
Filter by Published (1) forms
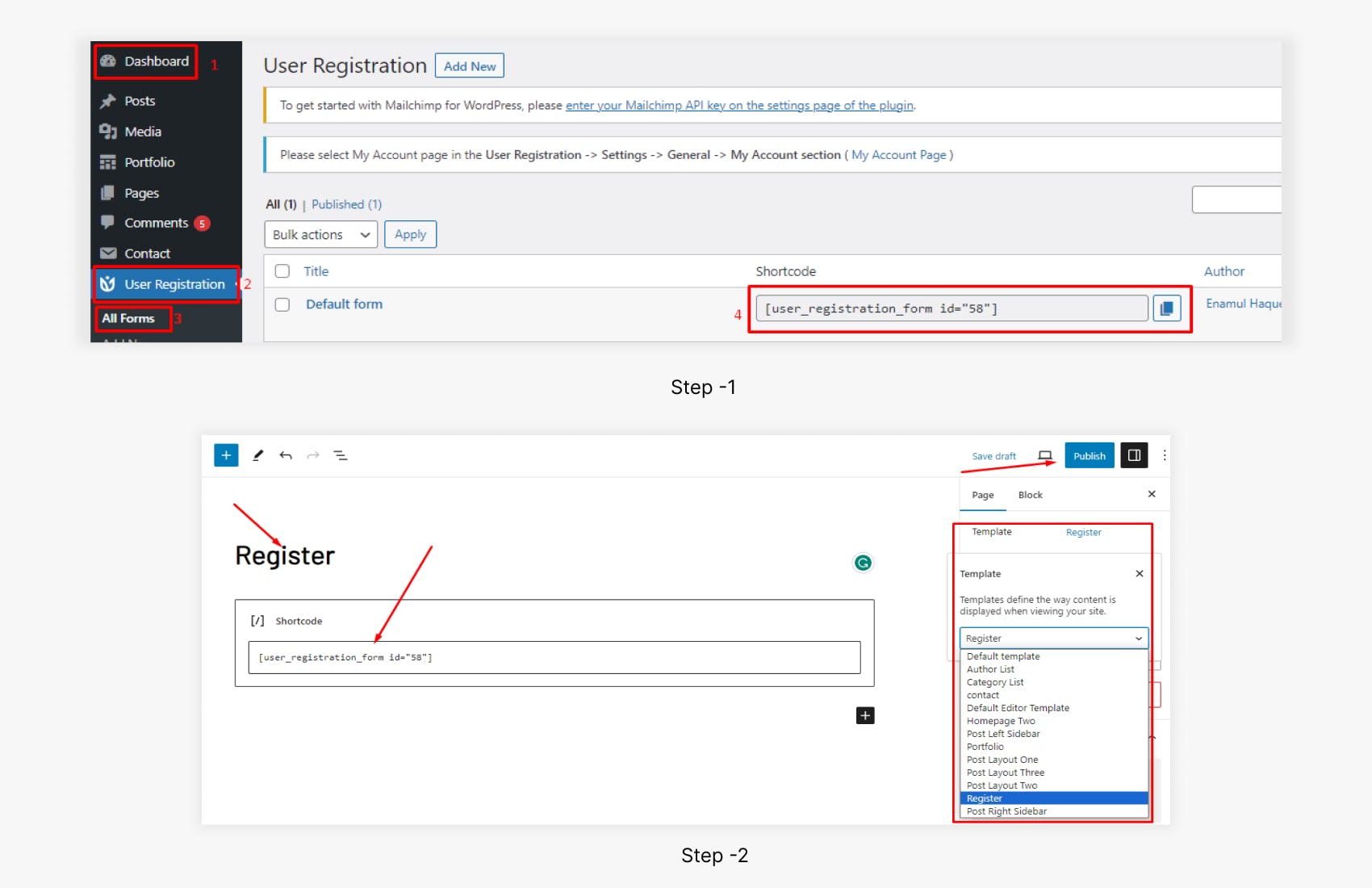click(x=346, y=204)
